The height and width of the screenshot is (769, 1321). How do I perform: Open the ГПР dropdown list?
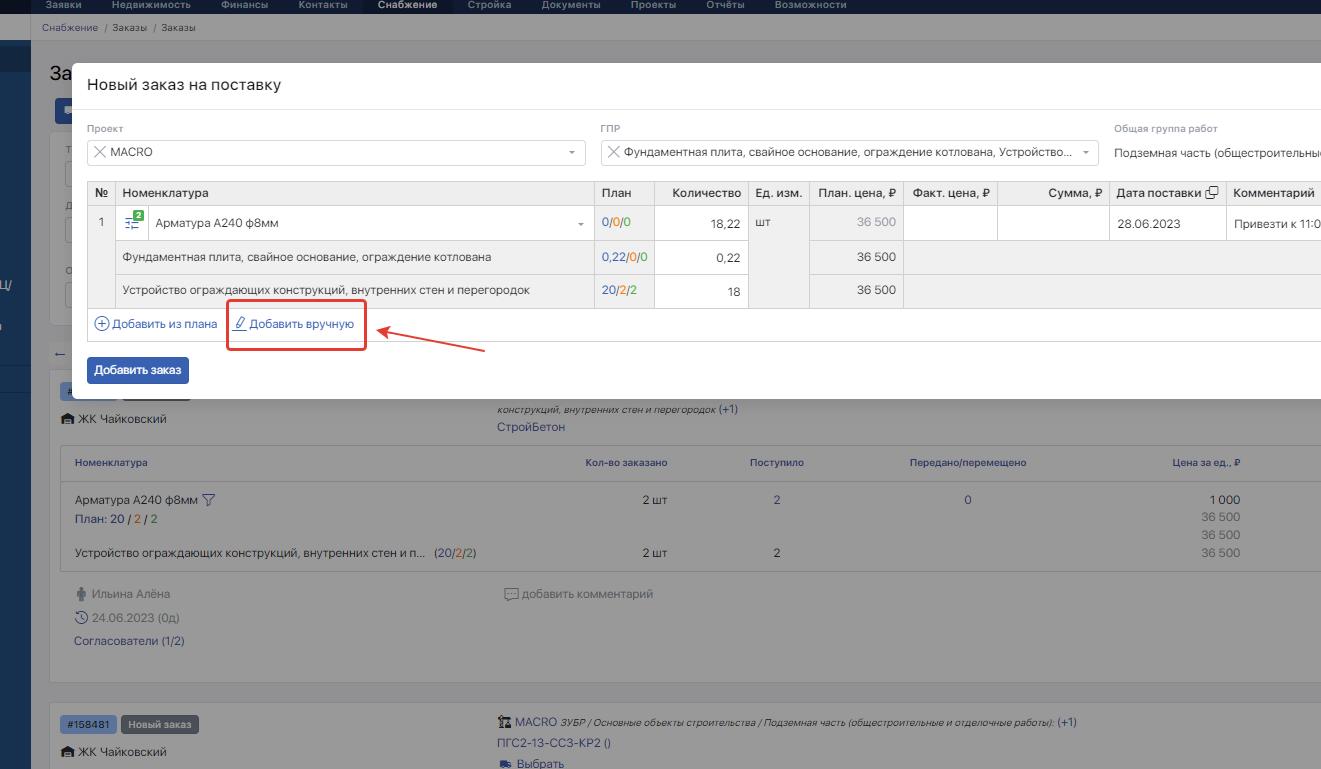[1085, 153]
